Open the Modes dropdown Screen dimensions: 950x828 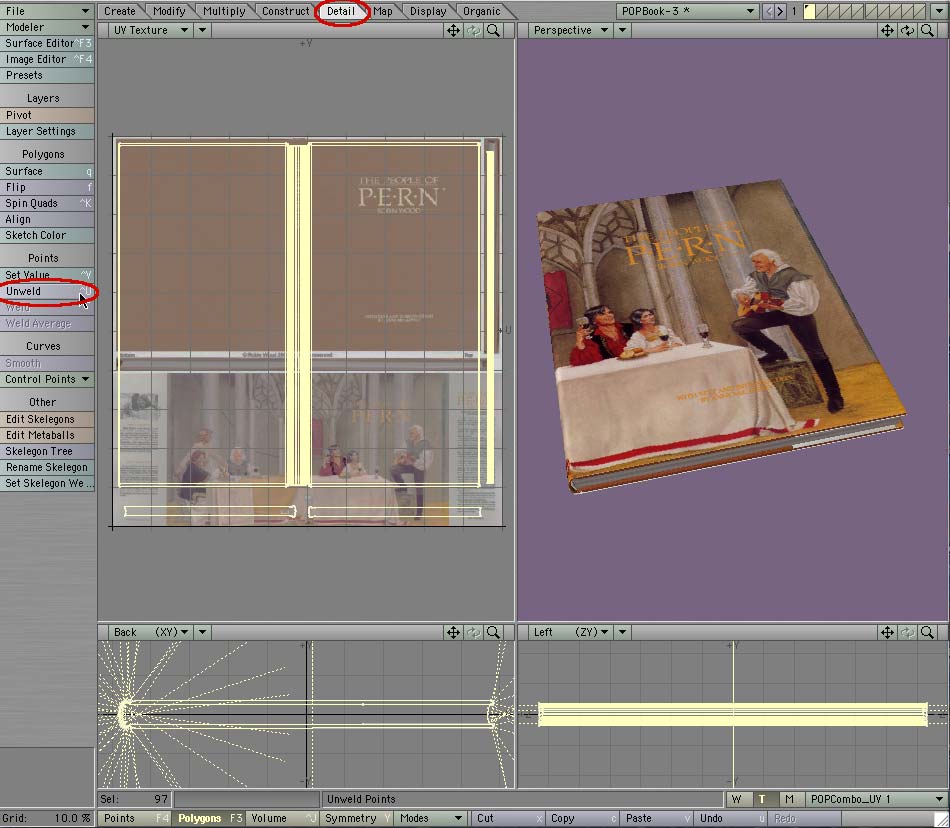point(430,818)
